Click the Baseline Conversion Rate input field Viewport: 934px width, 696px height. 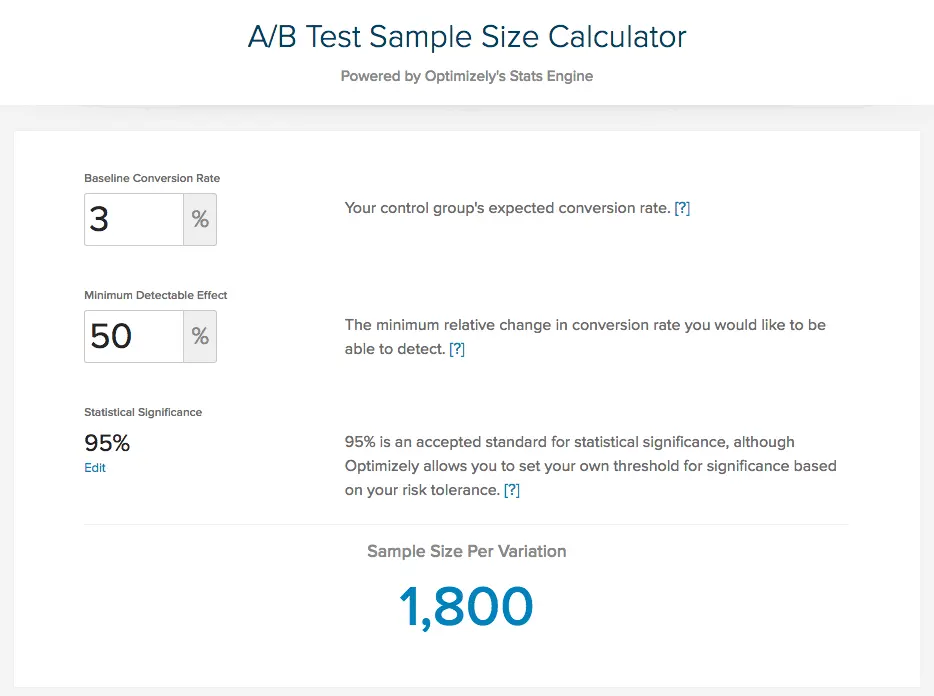coord(134,219)
